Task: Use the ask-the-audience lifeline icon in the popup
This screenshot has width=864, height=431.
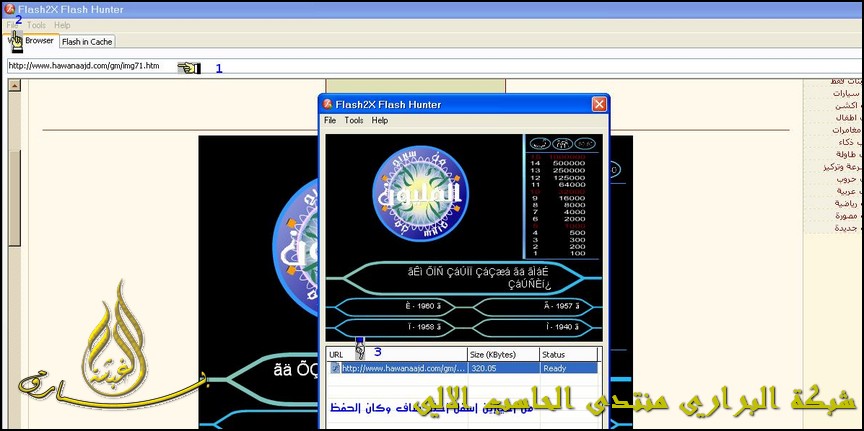Action: (x=563, y=144)
